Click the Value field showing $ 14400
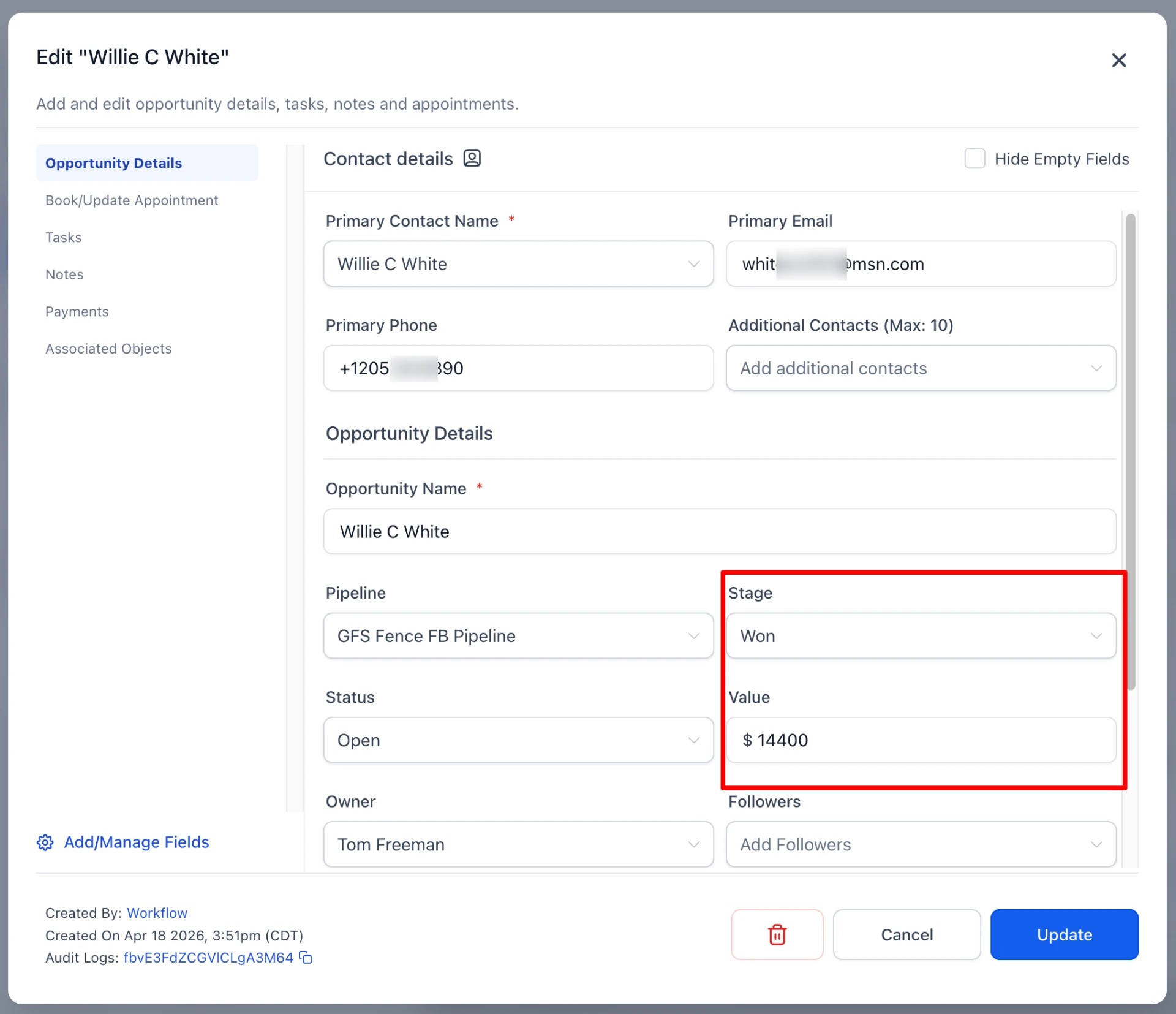Screen dimensions: 1176x1014 click(x=921, y=740)
